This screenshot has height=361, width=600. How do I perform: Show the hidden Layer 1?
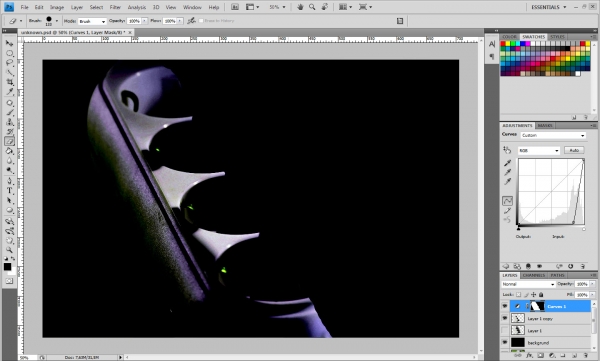coord(505,330)
